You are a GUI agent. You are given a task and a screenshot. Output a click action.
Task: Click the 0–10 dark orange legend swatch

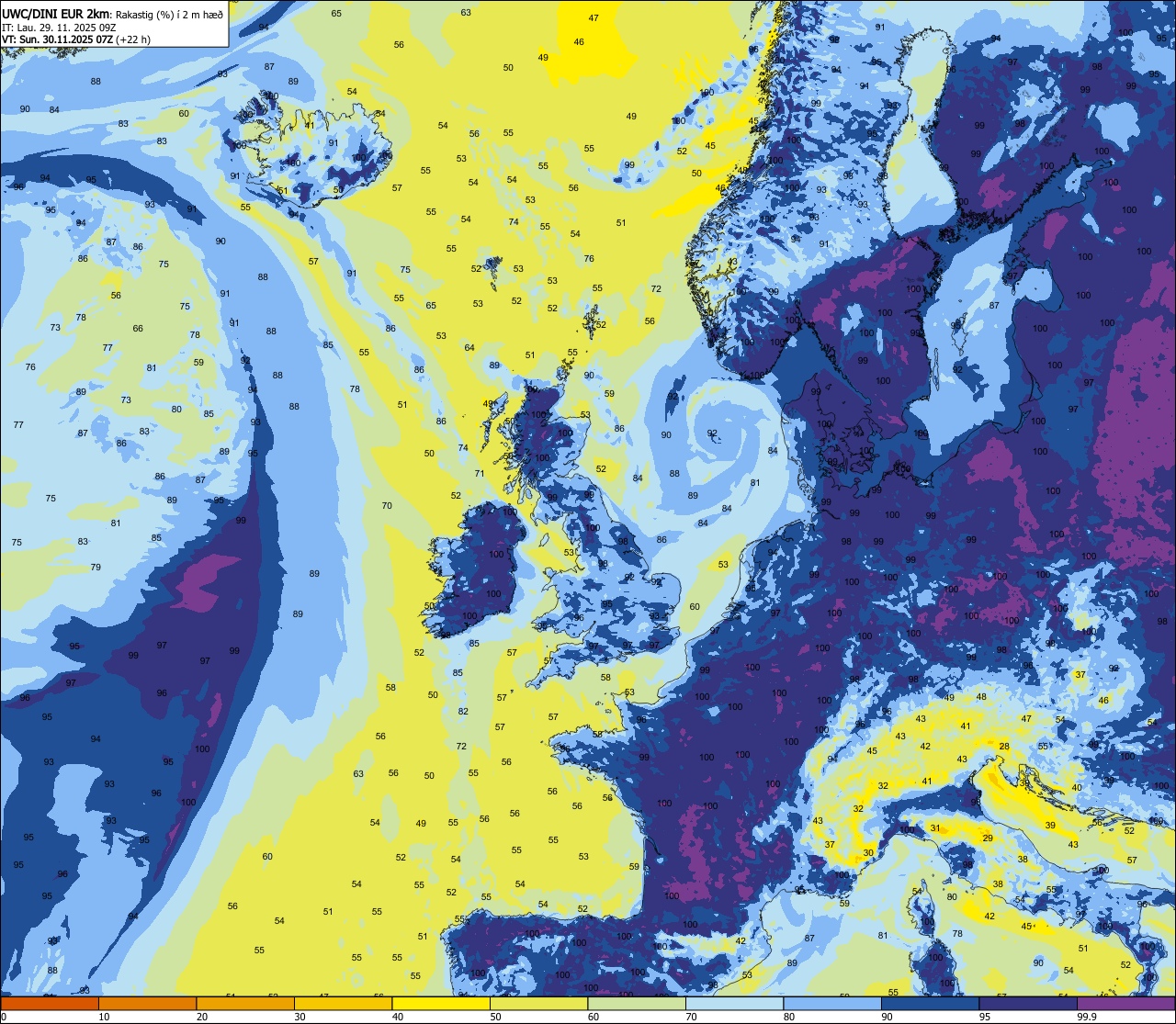click(x=50, y=1003)
